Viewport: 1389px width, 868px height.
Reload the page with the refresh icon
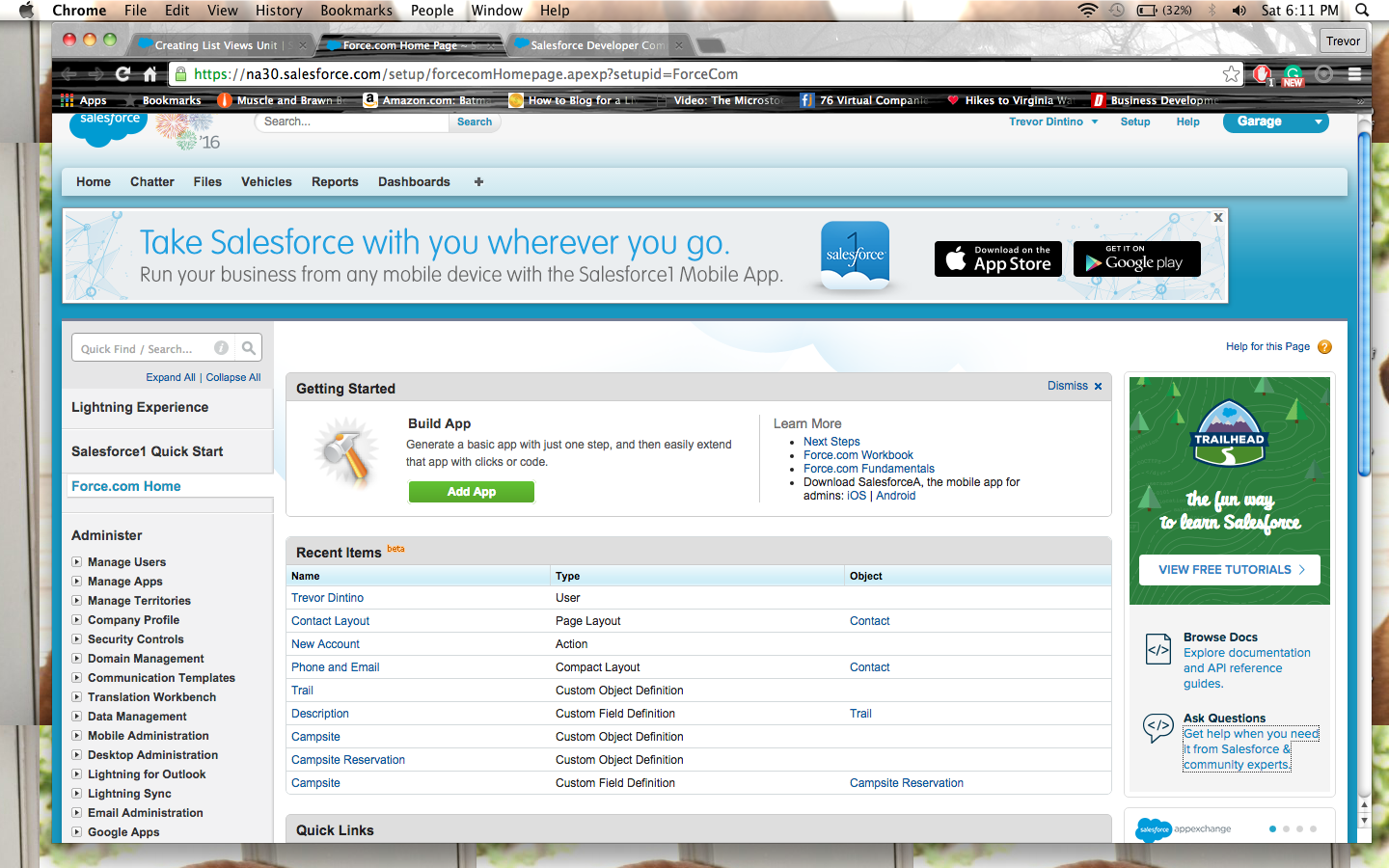[x=123, y=74]
